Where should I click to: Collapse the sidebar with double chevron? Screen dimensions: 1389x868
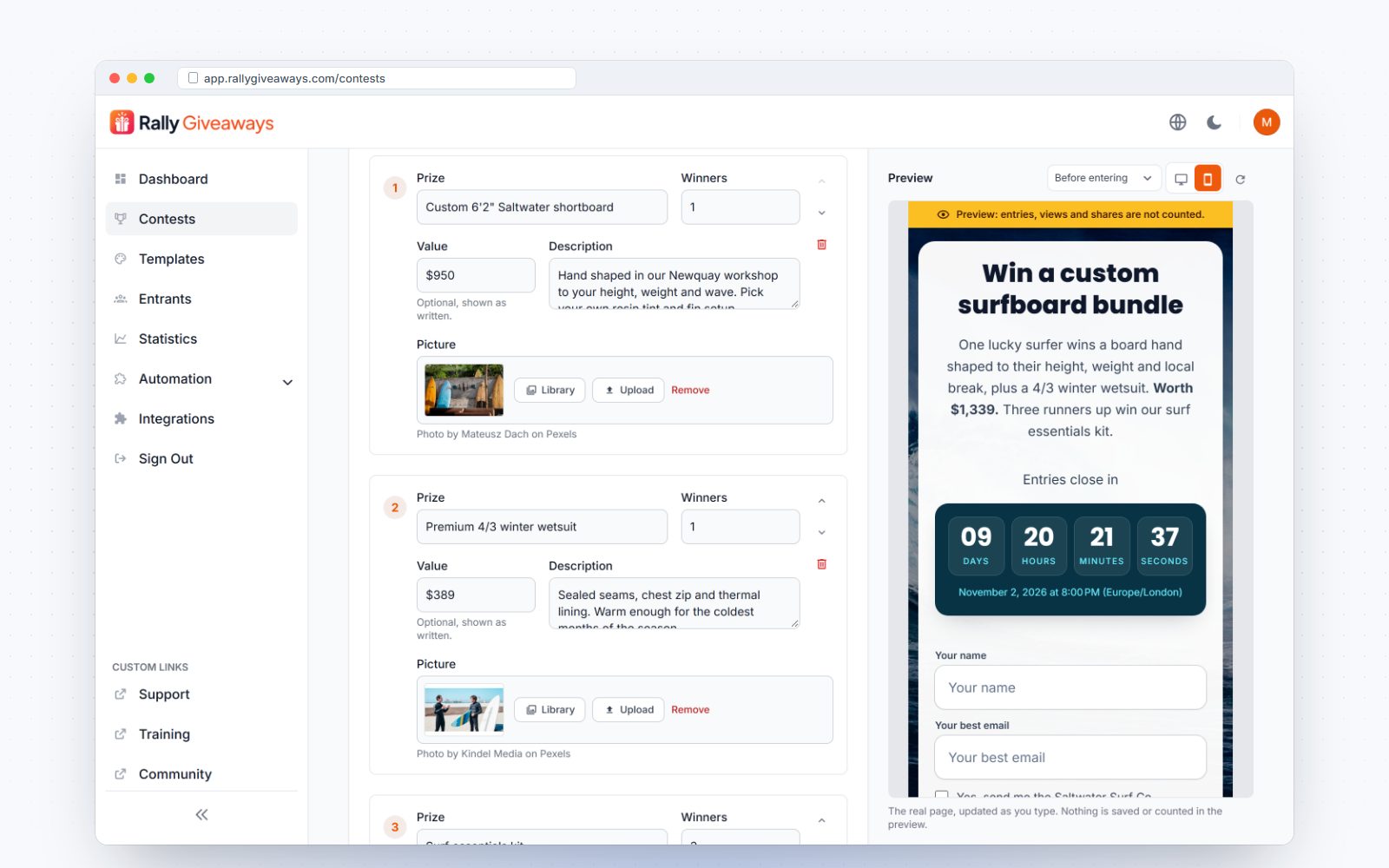[201, 814]
